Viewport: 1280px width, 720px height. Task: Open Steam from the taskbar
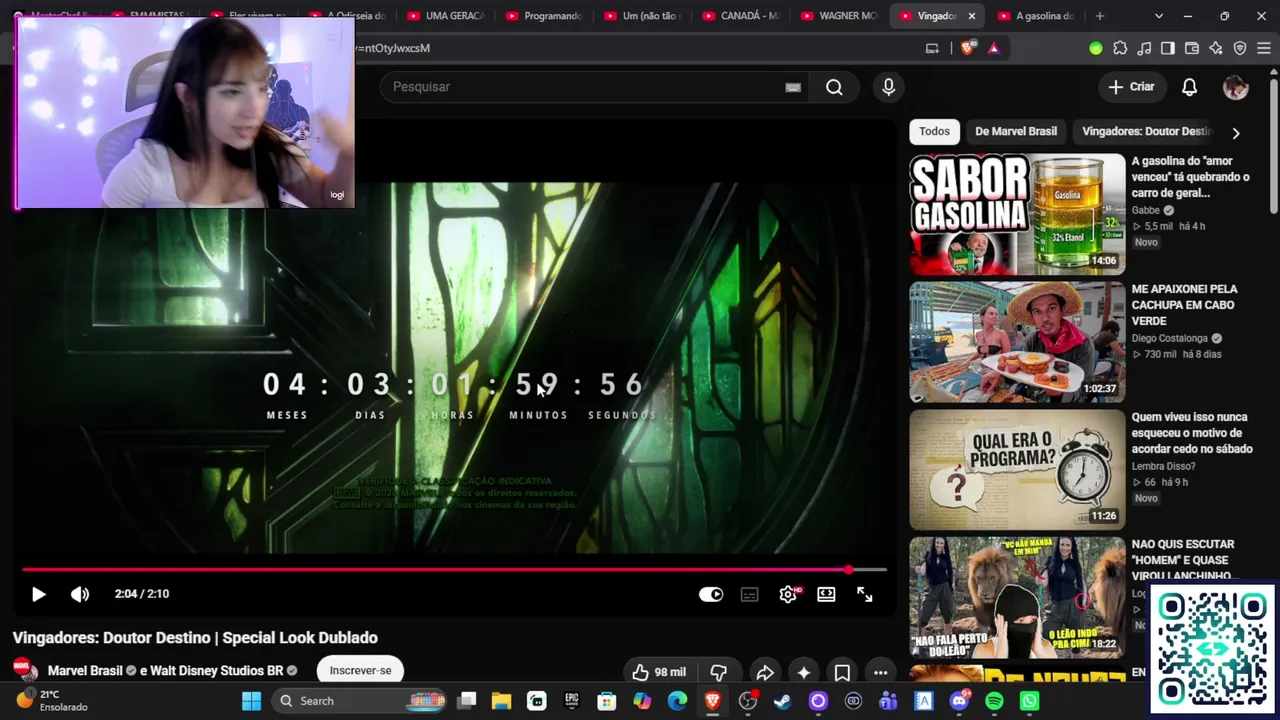coord(783,701)
